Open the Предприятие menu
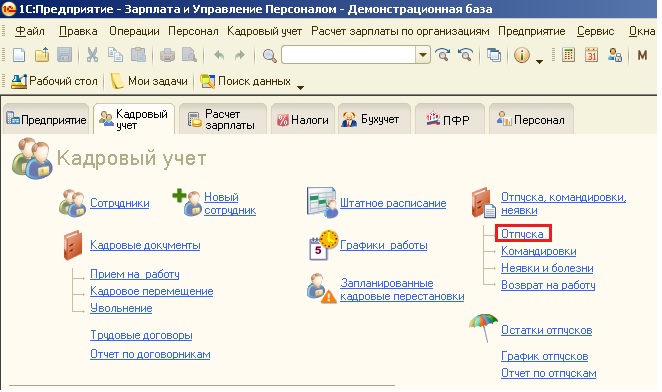Image resolution: width=662 pixels, height=392 pixels. (532, 31)
